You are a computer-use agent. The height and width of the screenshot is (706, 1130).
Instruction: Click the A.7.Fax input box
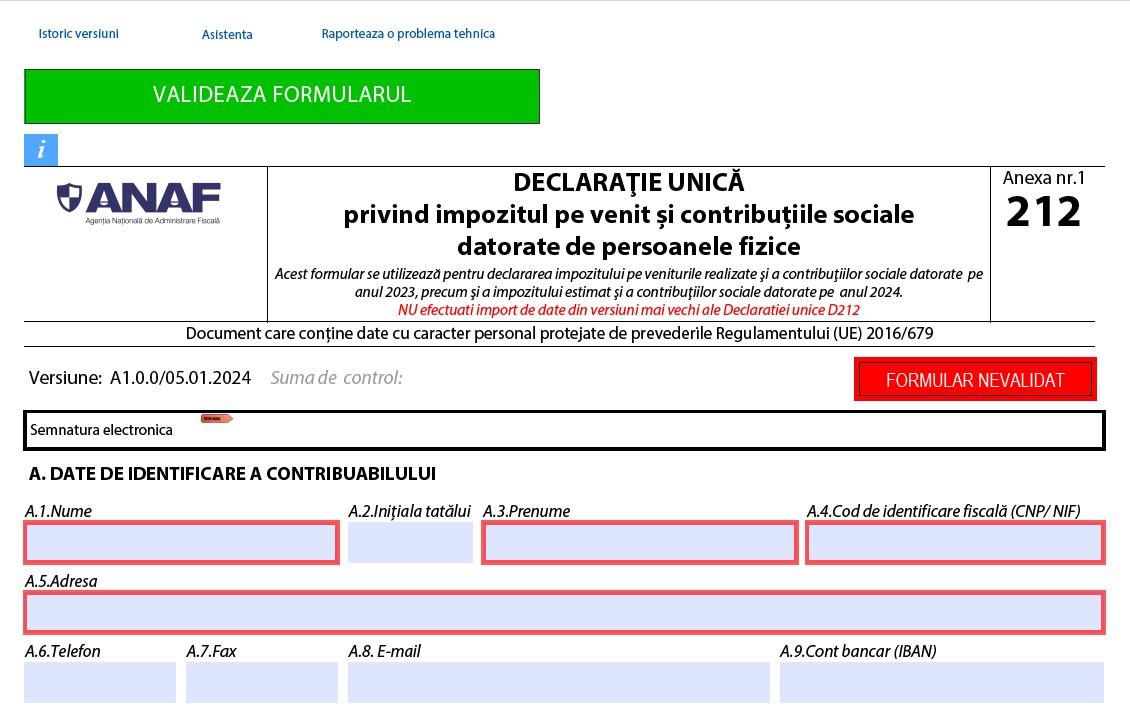point(261,682)
